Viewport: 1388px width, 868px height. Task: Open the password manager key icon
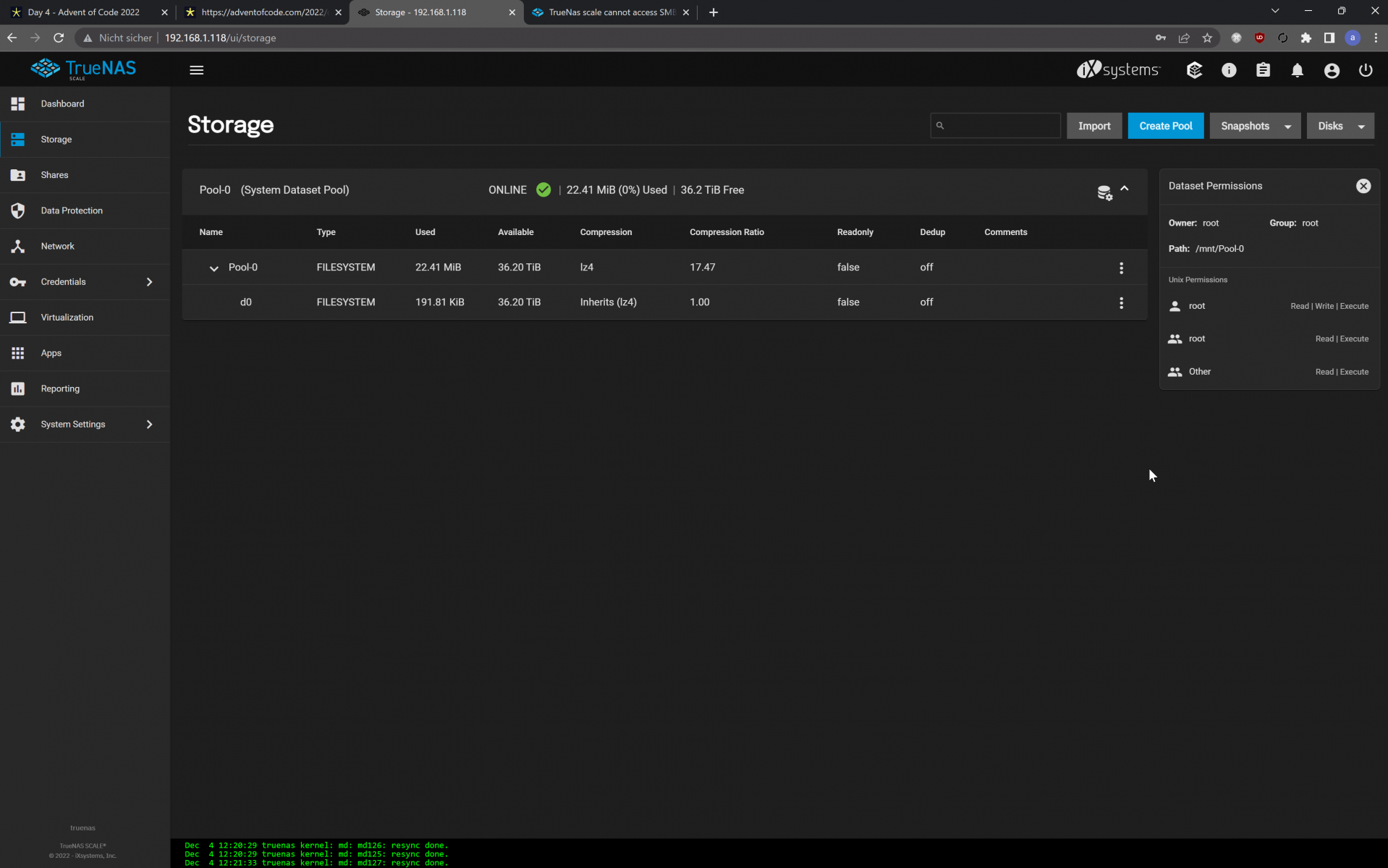1161,38
